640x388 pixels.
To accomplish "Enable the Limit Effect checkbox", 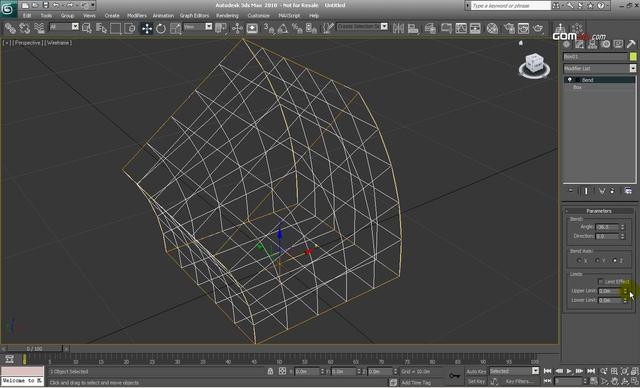I will 600,282.
